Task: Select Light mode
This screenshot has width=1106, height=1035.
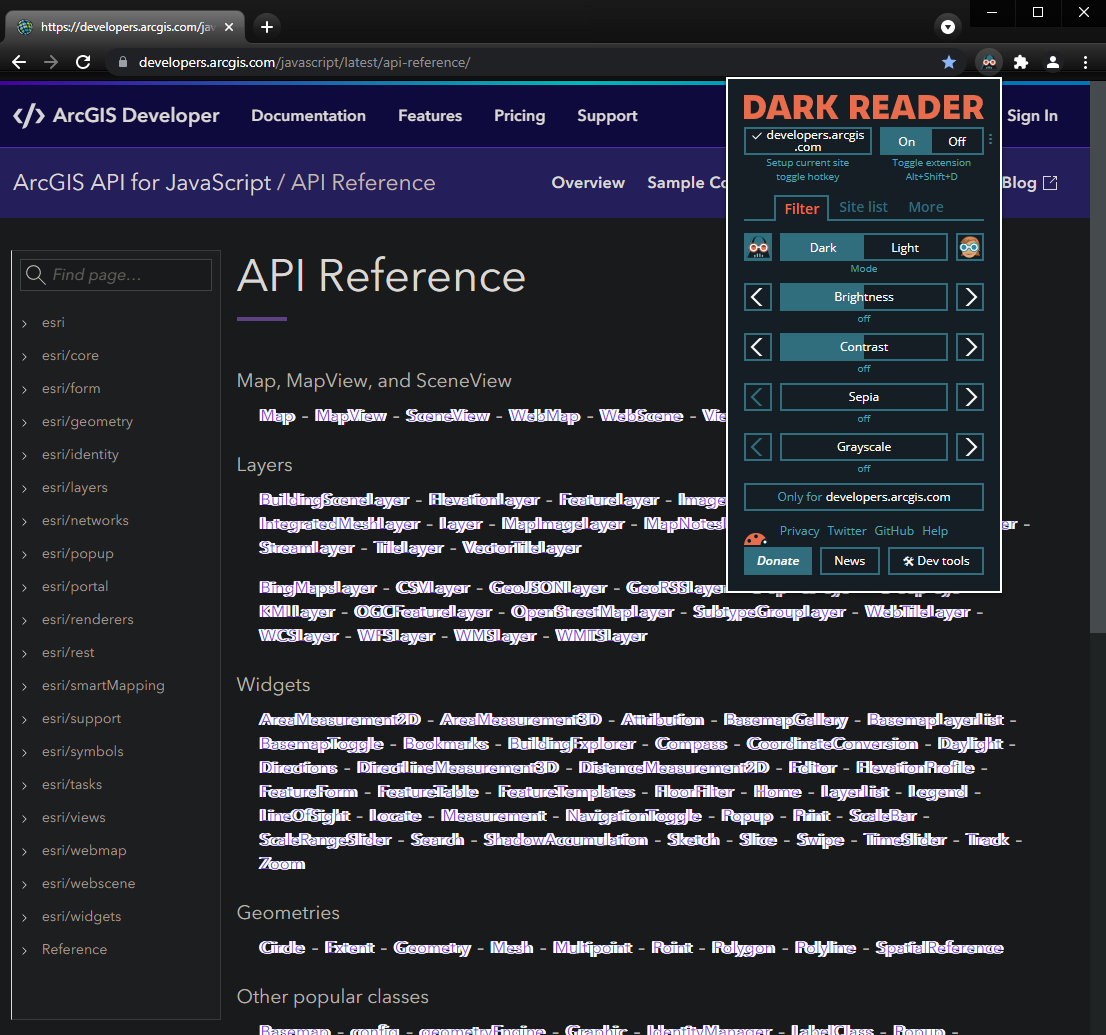Action: (905, 248)
